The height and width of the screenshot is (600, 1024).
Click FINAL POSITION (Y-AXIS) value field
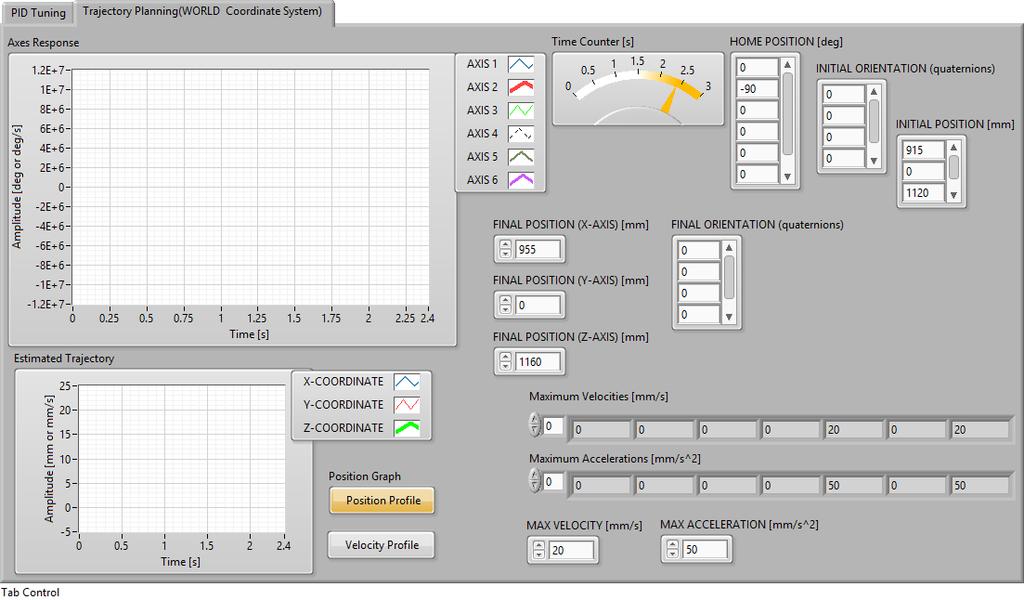pyautogui.click(x=537, y=305)
